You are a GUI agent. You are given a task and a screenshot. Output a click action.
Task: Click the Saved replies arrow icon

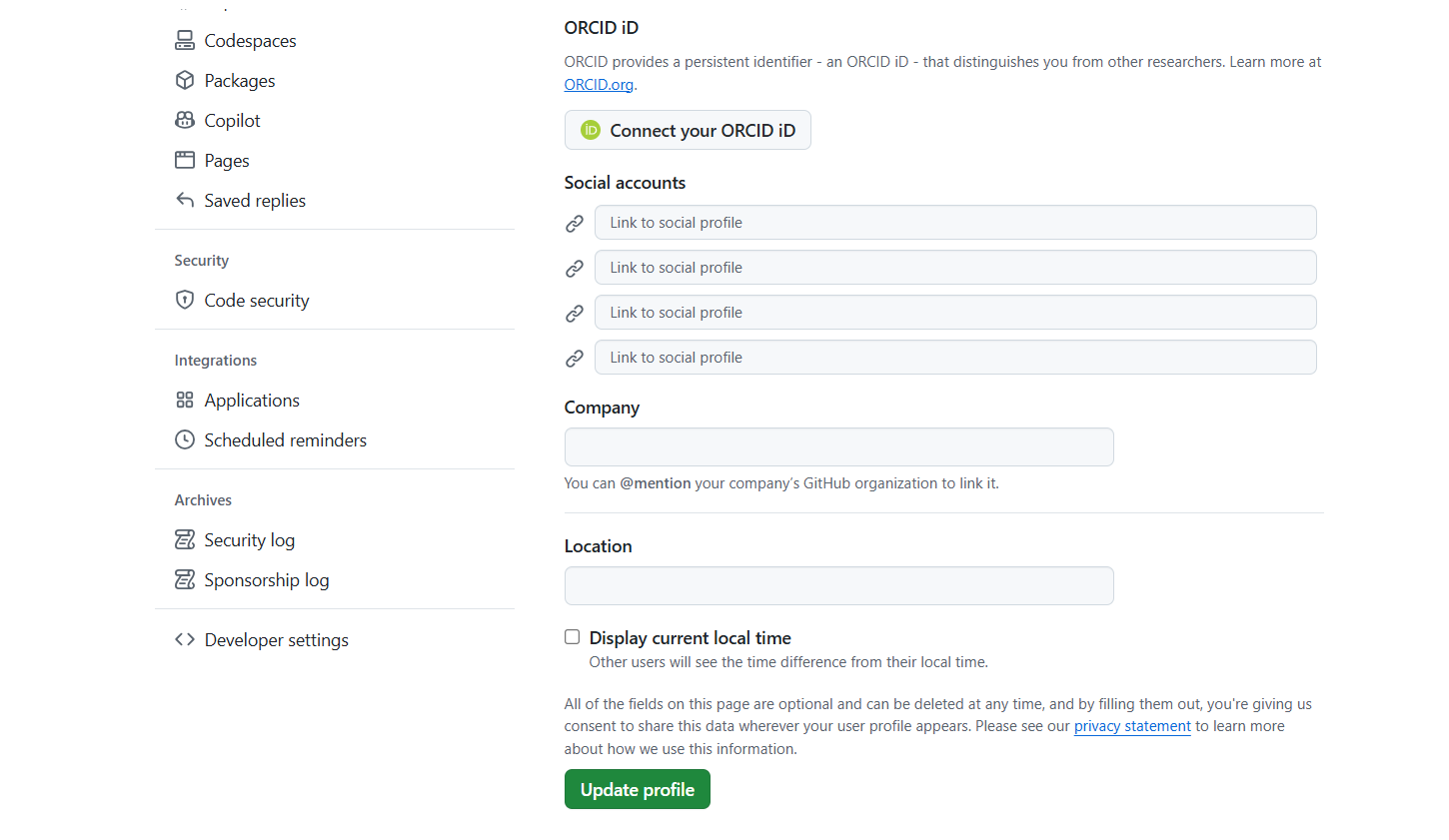click(185, 200)
